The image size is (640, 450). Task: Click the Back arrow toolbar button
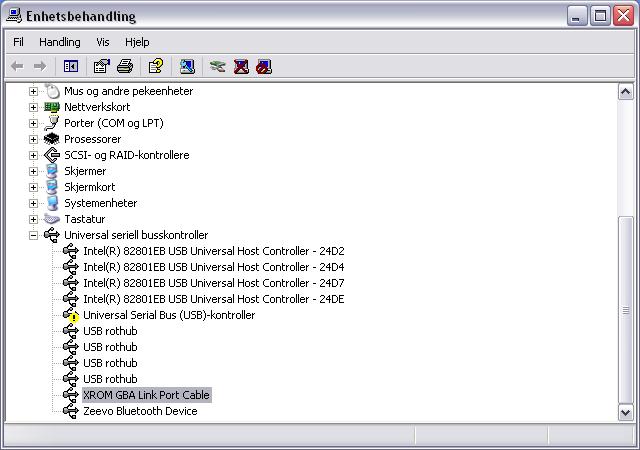17,66
